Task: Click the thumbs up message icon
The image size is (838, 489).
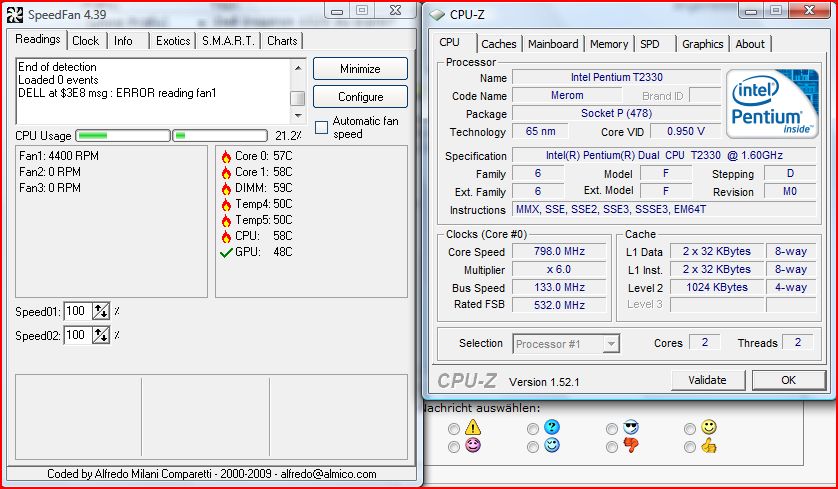Action: point(709,445)
